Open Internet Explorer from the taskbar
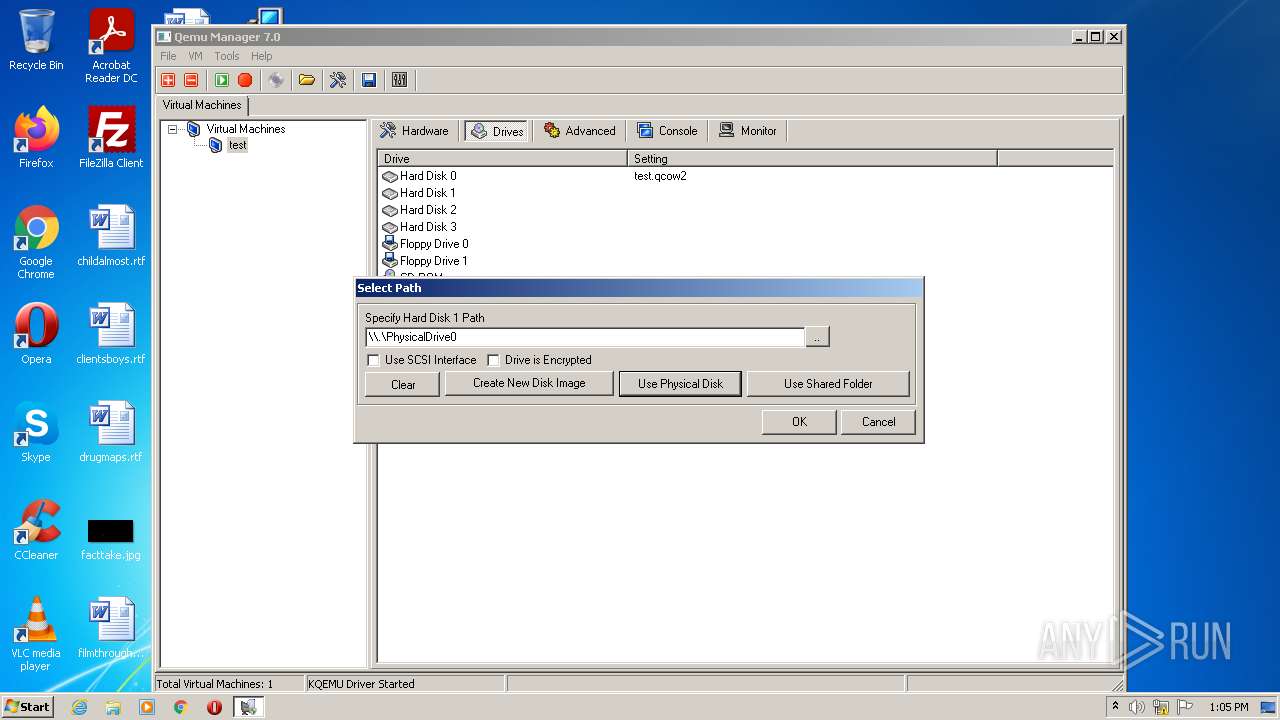The image size is (1280, 720). click(x=79, y=707)
